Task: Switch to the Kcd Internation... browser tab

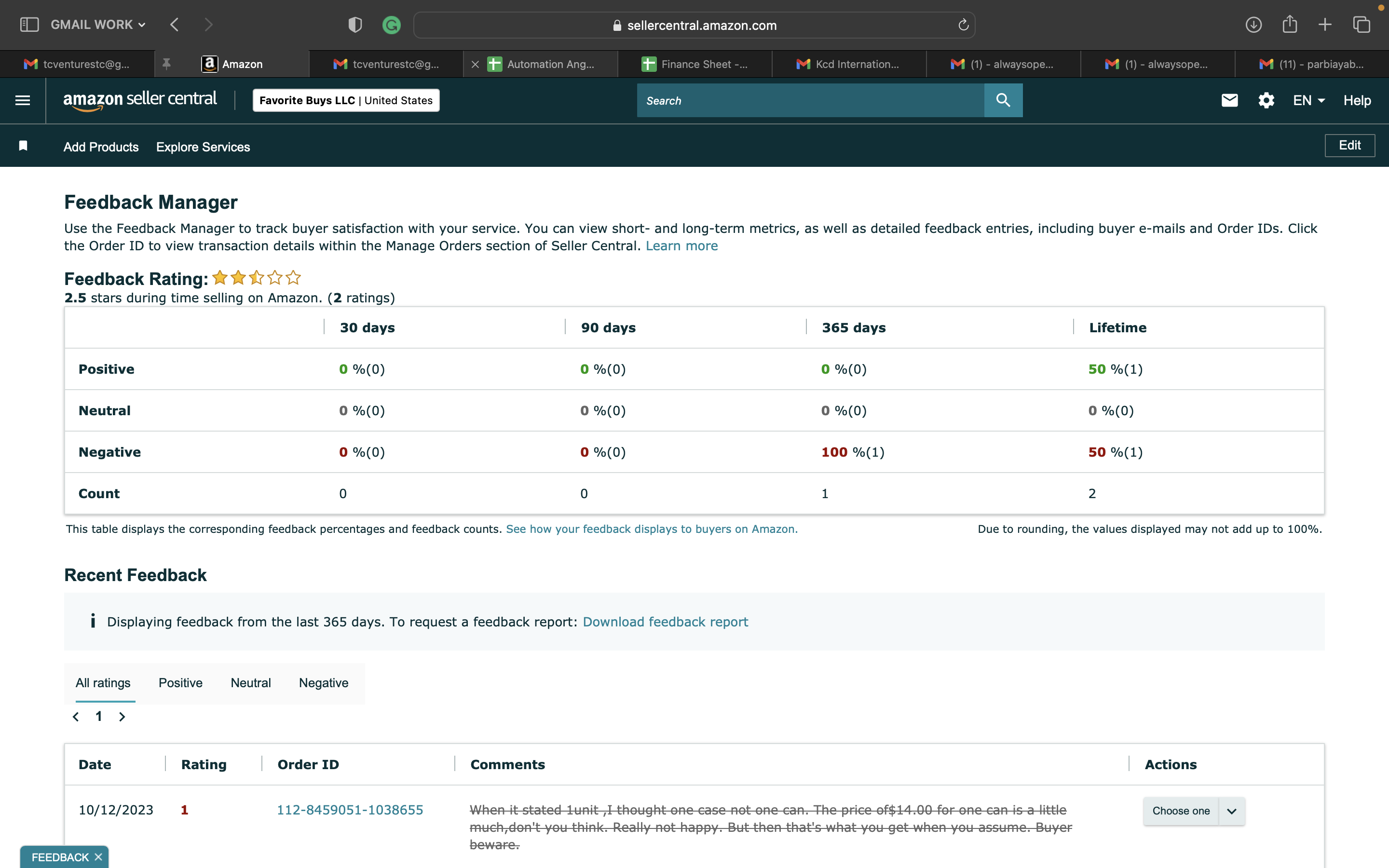Action: click(848, 64)
